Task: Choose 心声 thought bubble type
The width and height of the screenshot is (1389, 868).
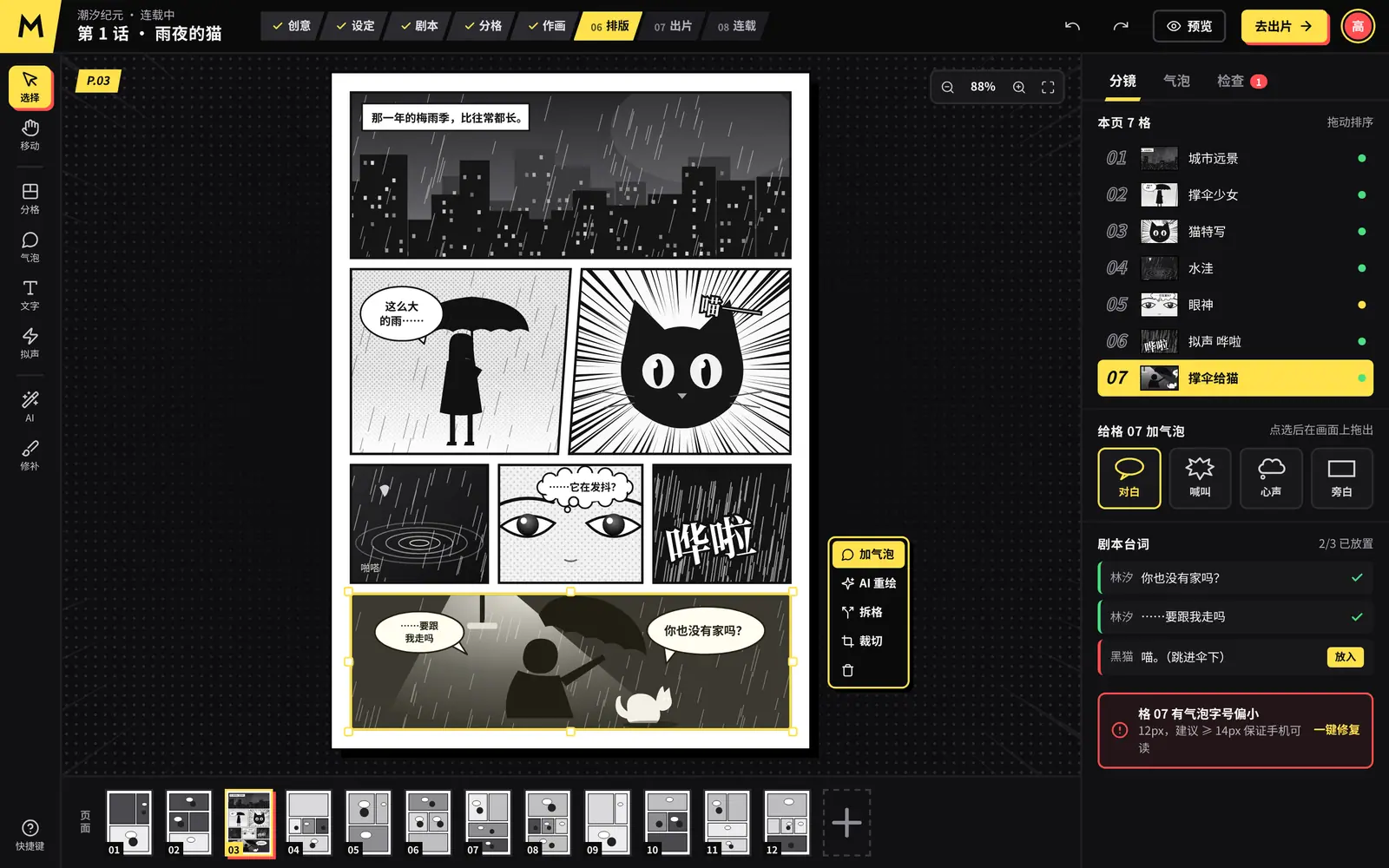Action: click(x=1271, y=478)
